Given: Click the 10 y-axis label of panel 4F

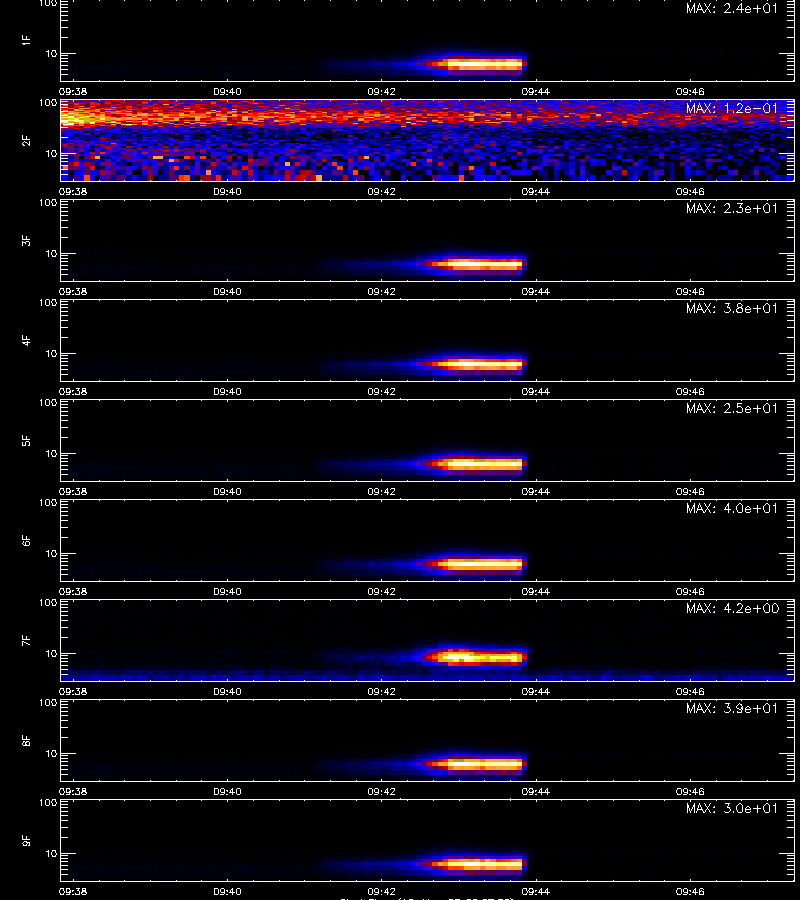Looking at the screenshot, I should point(51,354).
